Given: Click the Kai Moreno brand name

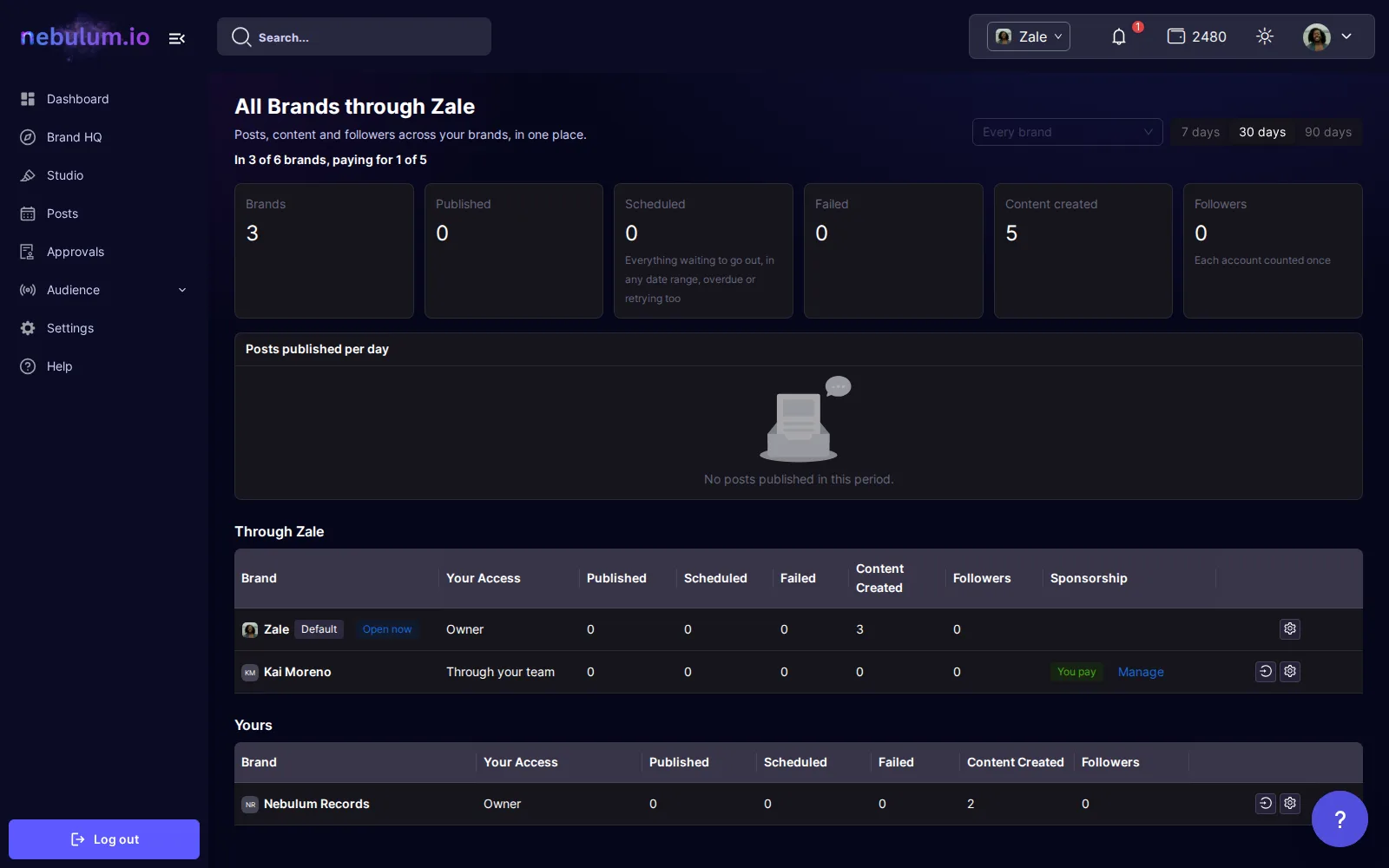Looking at the screenshot, I should (298, 672).
